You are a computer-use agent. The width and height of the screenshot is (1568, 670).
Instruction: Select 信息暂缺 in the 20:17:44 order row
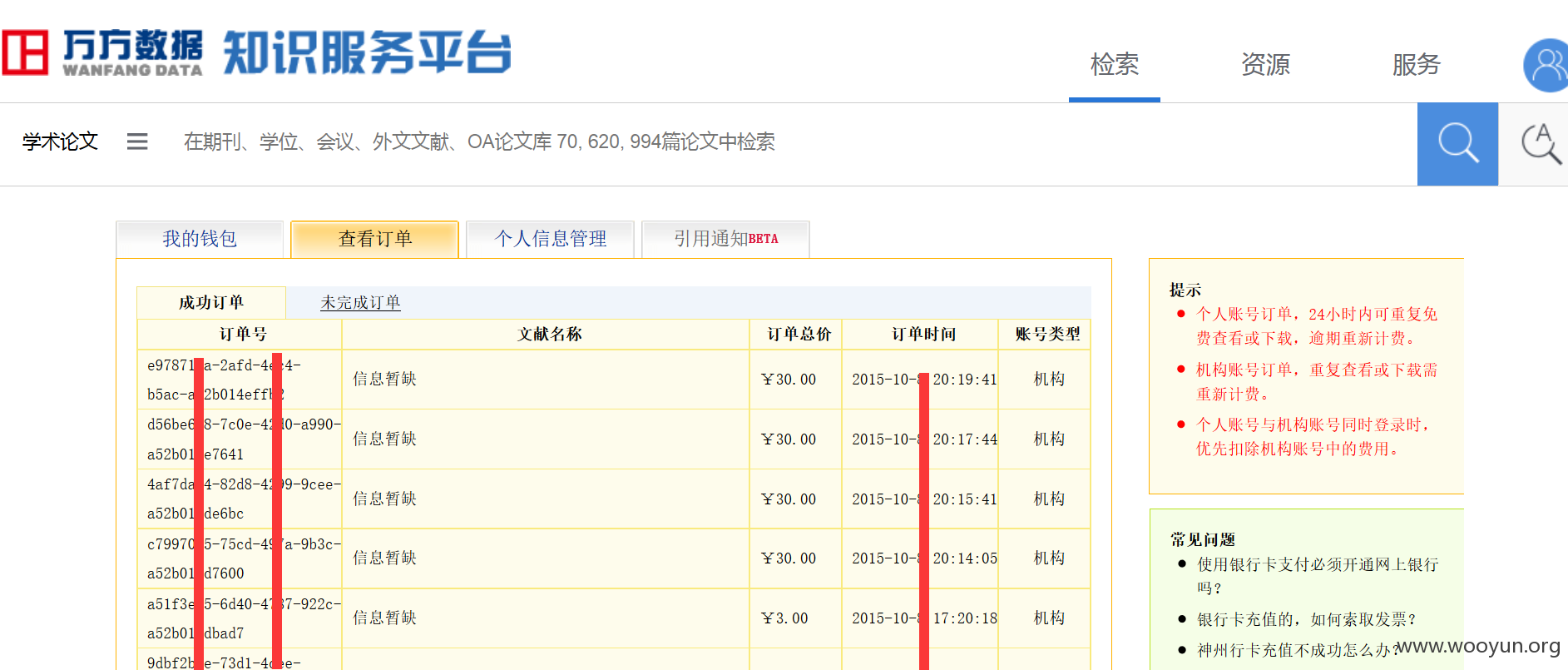pos(384,439)
